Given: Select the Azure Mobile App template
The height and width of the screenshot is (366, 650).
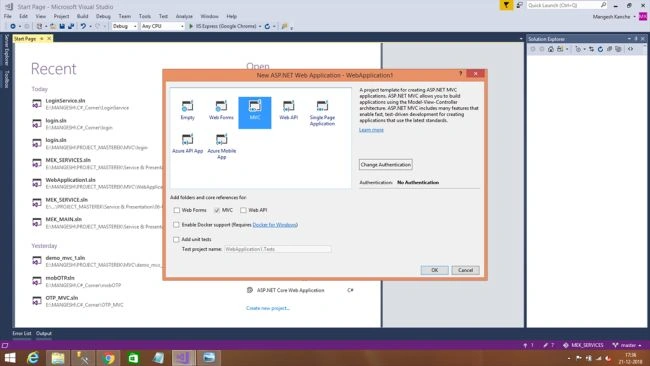Looking at the screenshot, I should (x=221, y=146).
